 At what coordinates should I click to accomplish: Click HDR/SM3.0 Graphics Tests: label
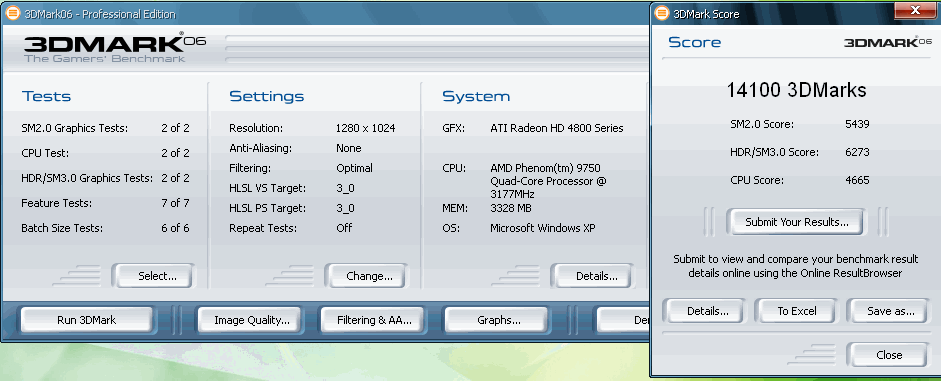pos(88,178)
